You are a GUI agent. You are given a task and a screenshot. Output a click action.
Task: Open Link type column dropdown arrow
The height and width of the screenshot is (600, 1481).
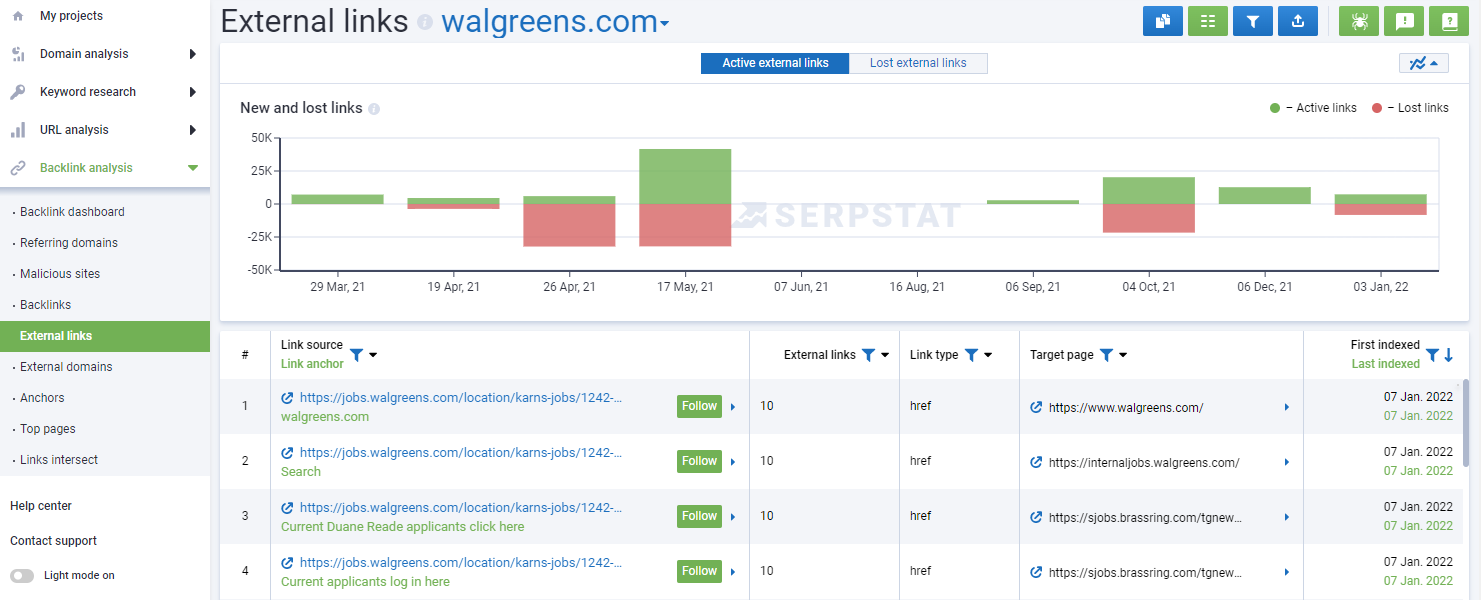click(x=988, y=355)
